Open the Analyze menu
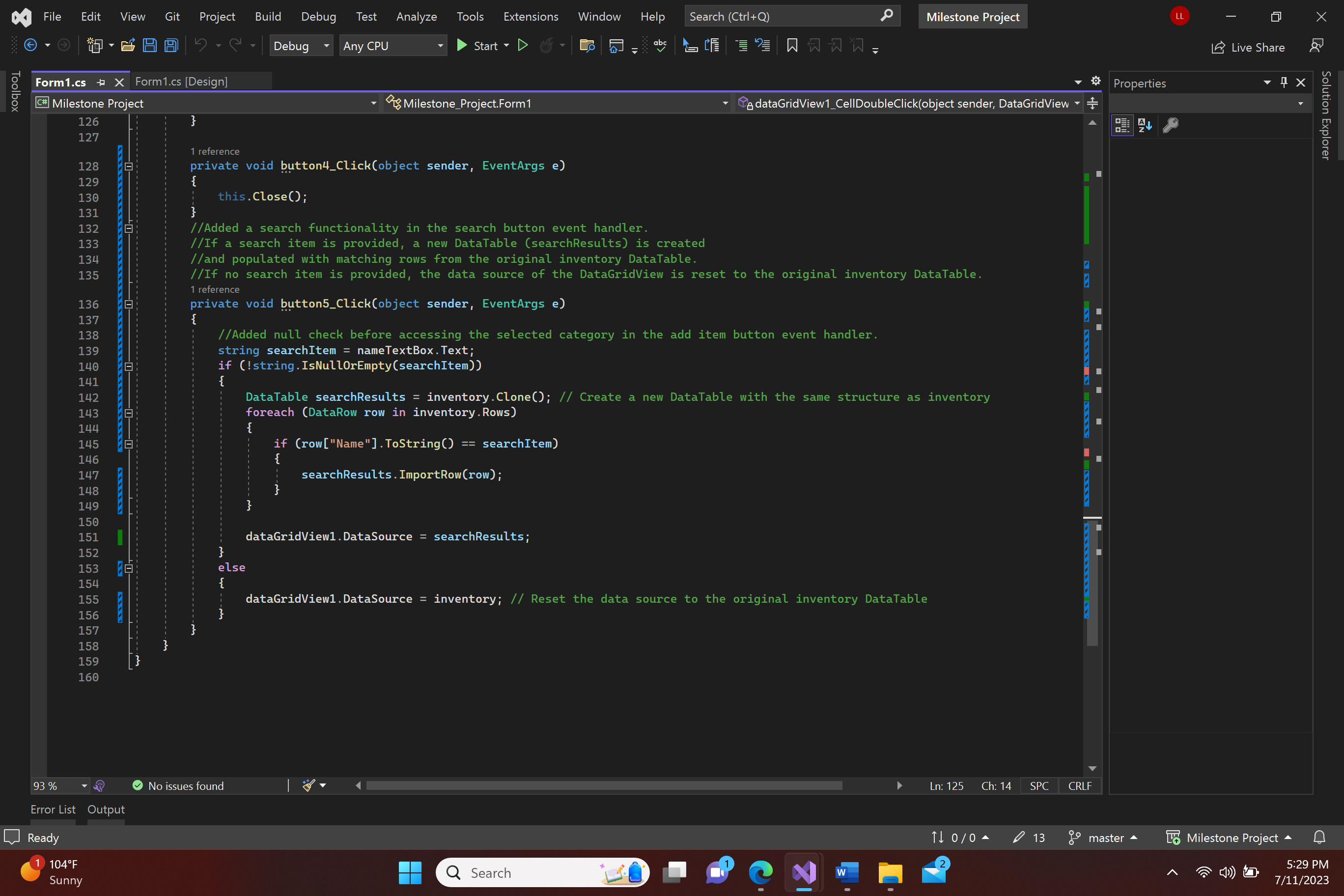Viewport: 1344px width, 896px height. (417, 17)
